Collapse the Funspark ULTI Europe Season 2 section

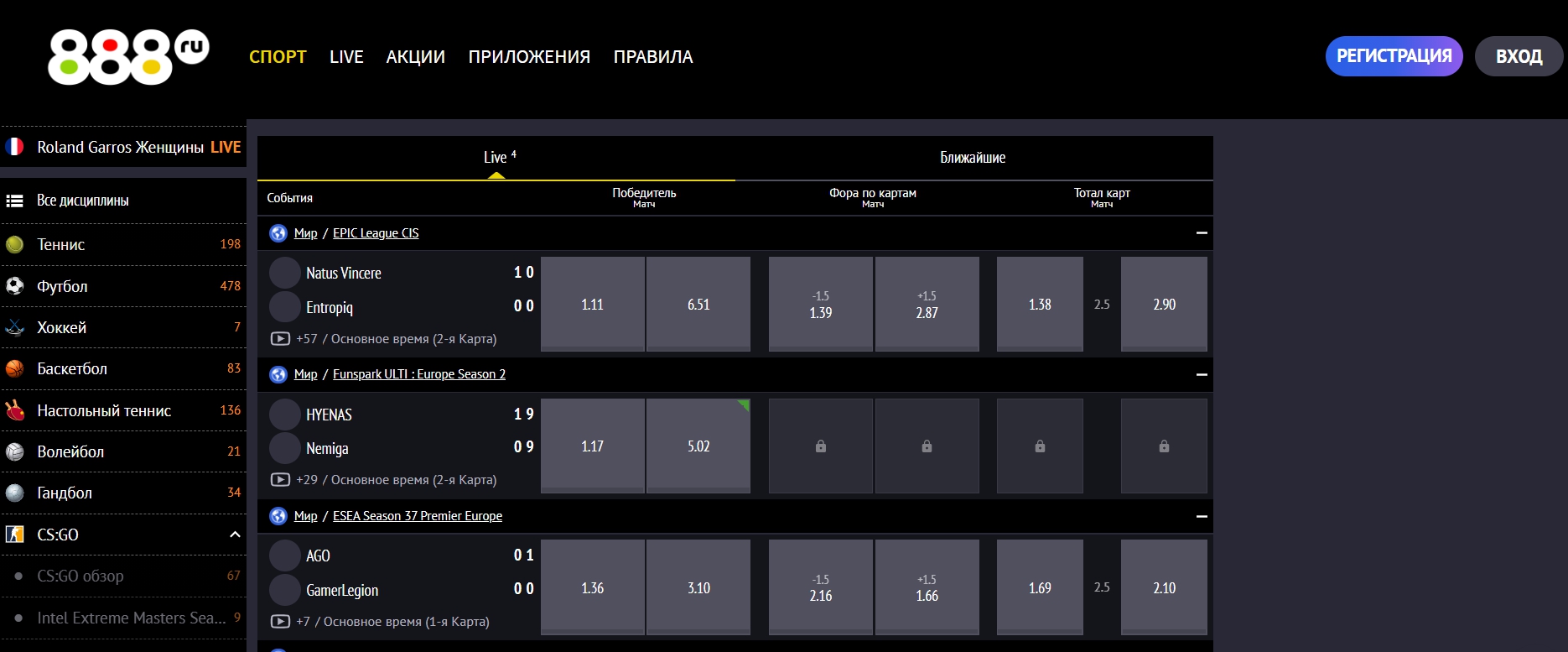click(1201, 374)
